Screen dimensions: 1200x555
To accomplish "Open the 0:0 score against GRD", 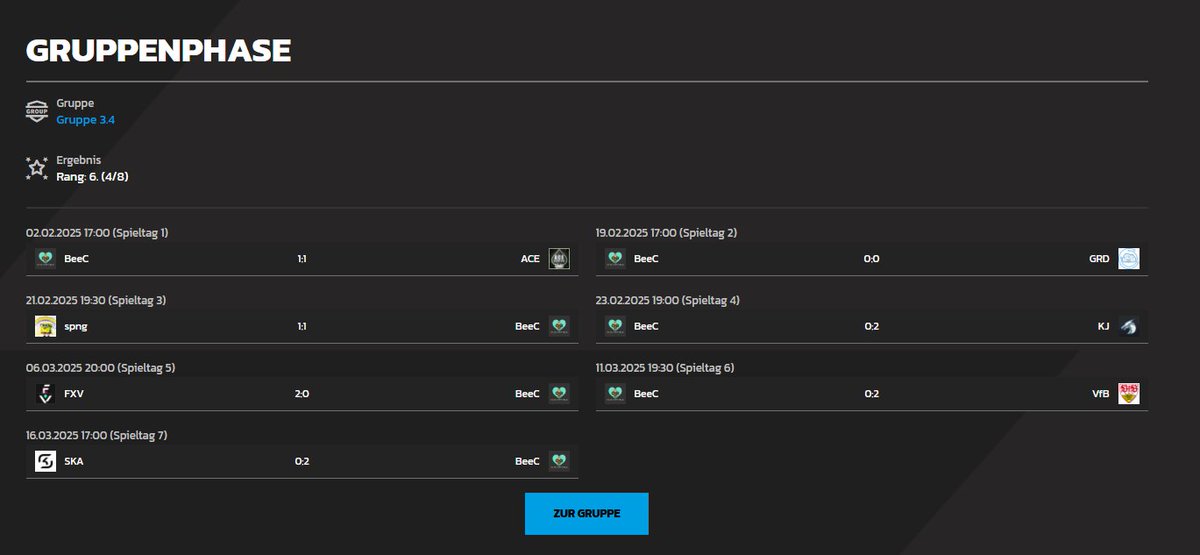I will pyautogui.click(x=872, y=259).
